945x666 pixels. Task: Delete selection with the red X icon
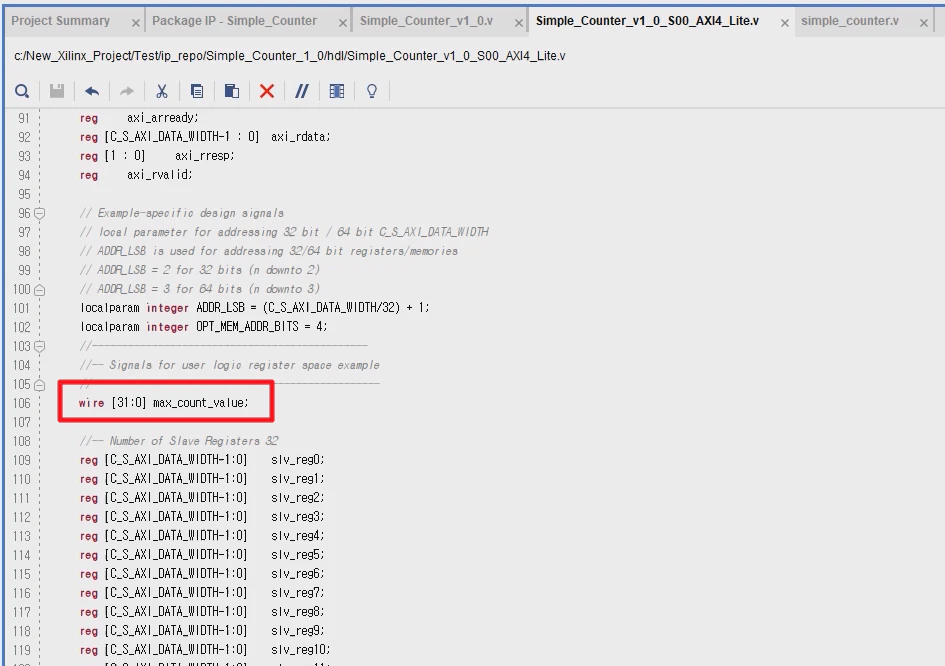coord(266,91)
